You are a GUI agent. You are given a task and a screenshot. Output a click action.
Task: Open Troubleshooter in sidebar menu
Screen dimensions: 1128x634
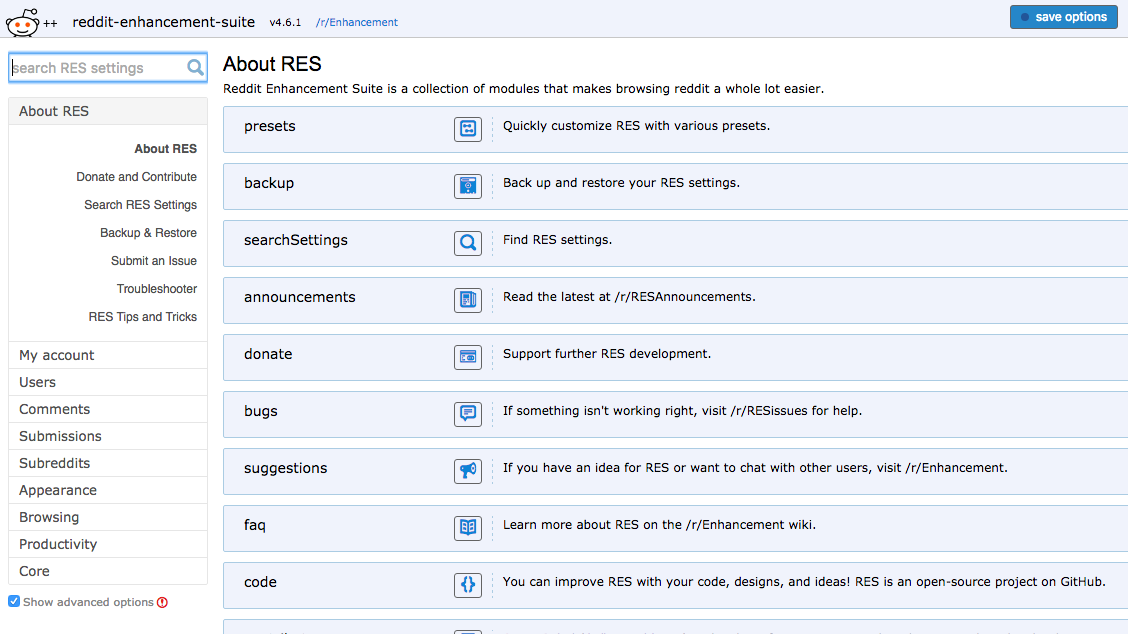[x=157, y=289]
